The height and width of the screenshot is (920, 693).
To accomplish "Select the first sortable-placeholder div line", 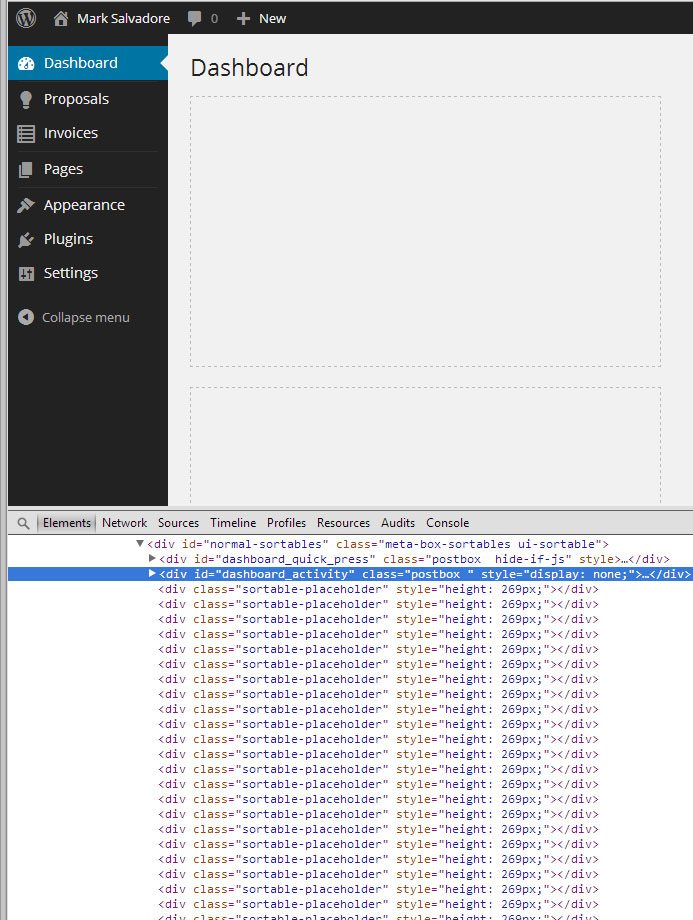I will (377, 589).
